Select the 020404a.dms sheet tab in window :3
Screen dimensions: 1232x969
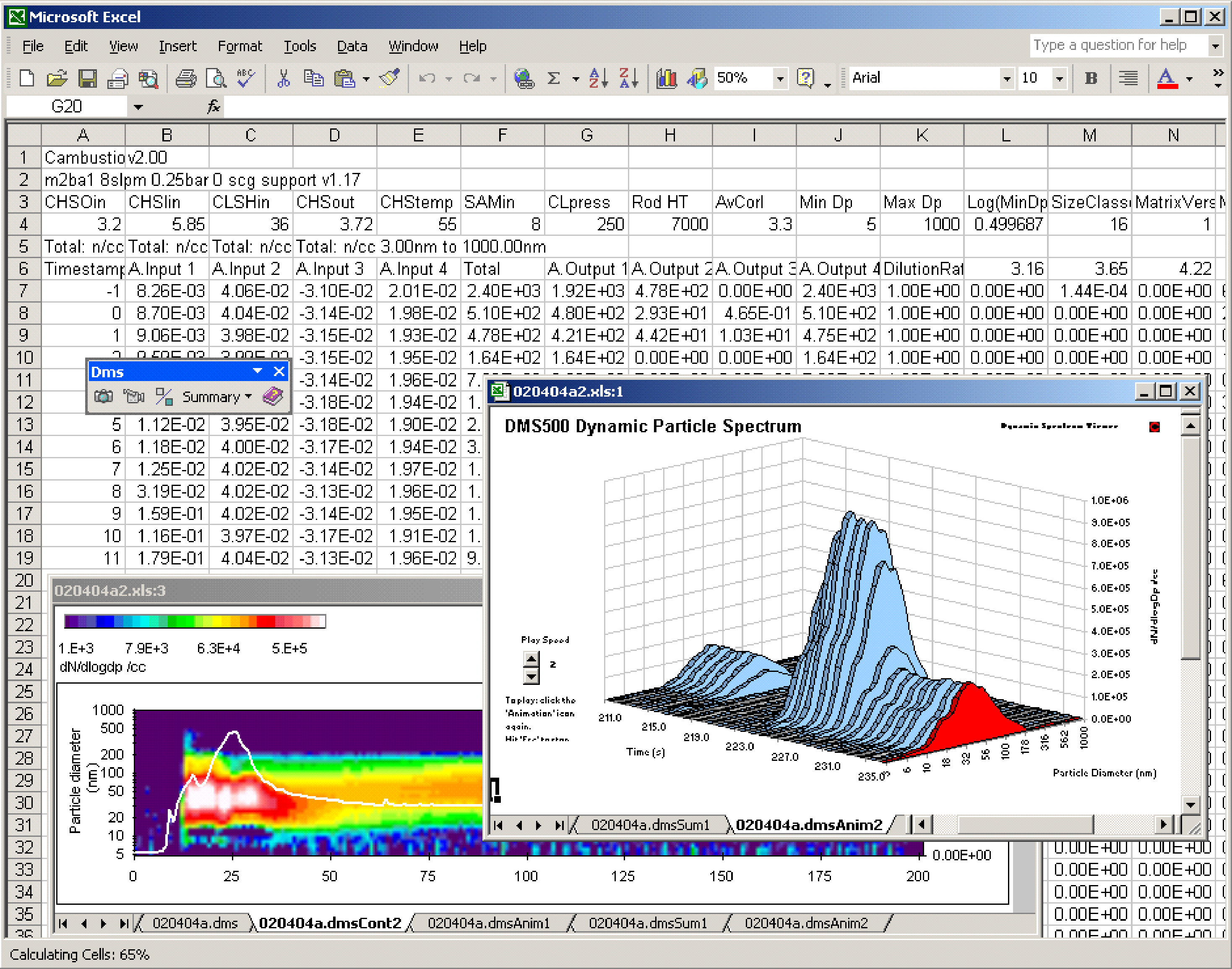click(x=195, y=923)
